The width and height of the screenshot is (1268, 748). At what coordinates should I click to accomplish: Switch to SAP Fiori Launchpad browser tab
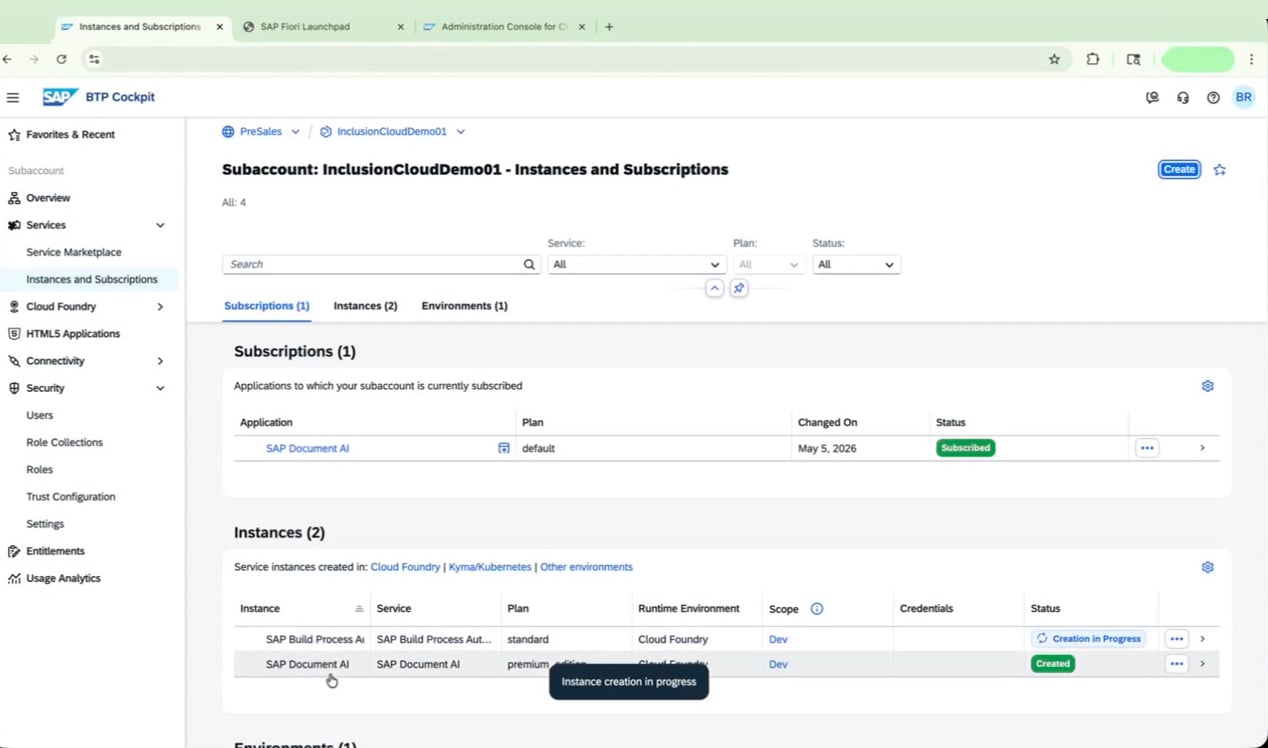tap(324, 27)
